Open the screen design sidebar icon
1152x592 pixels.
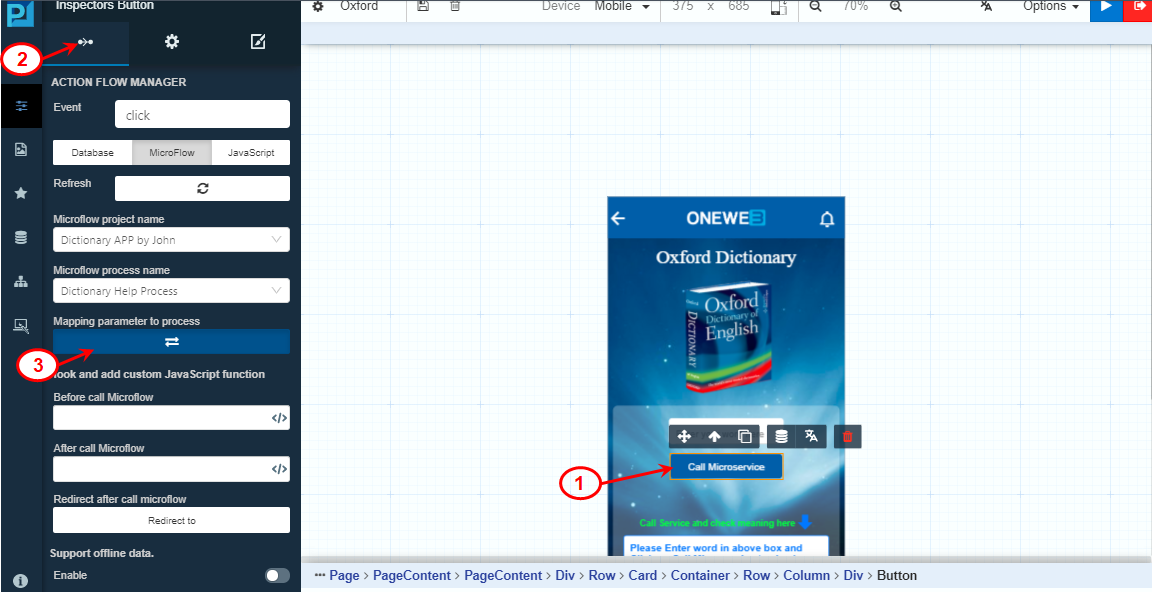click(21, 326)
